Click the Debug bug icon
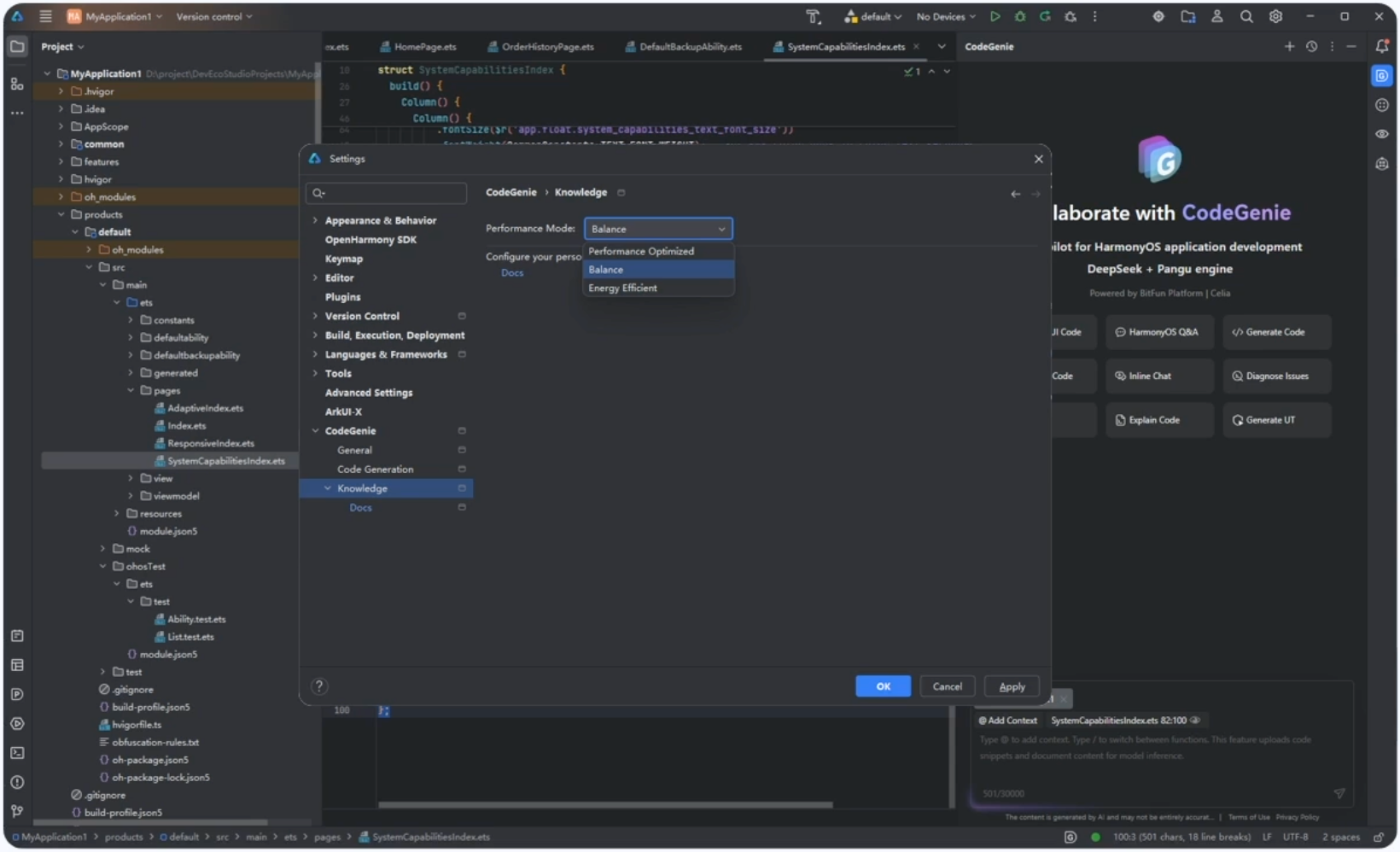 (x=1019, y=16)
